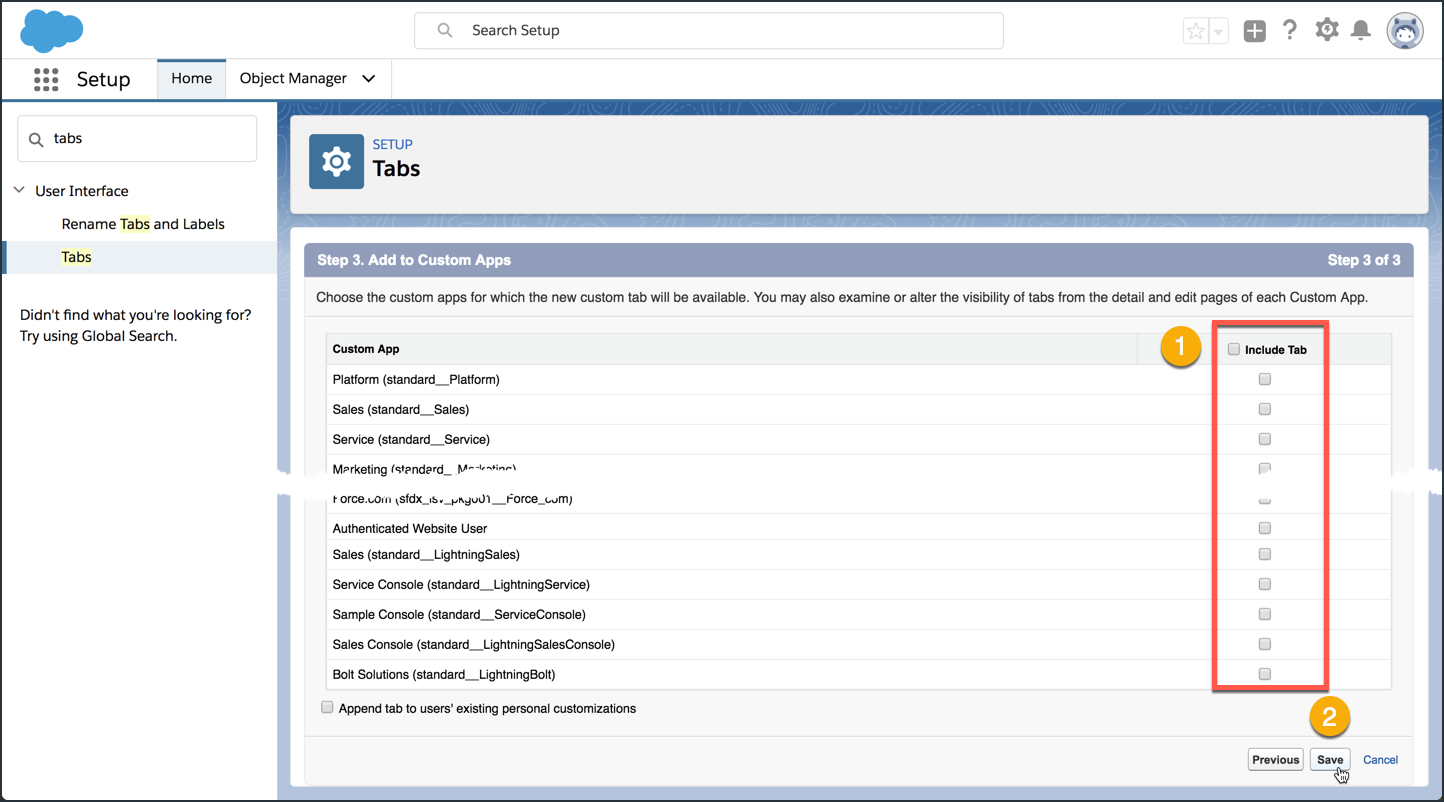Image resolution: width=1444 pixels, height=802 pixels.
Task: Click the Cancel link
Action: 1380,760
